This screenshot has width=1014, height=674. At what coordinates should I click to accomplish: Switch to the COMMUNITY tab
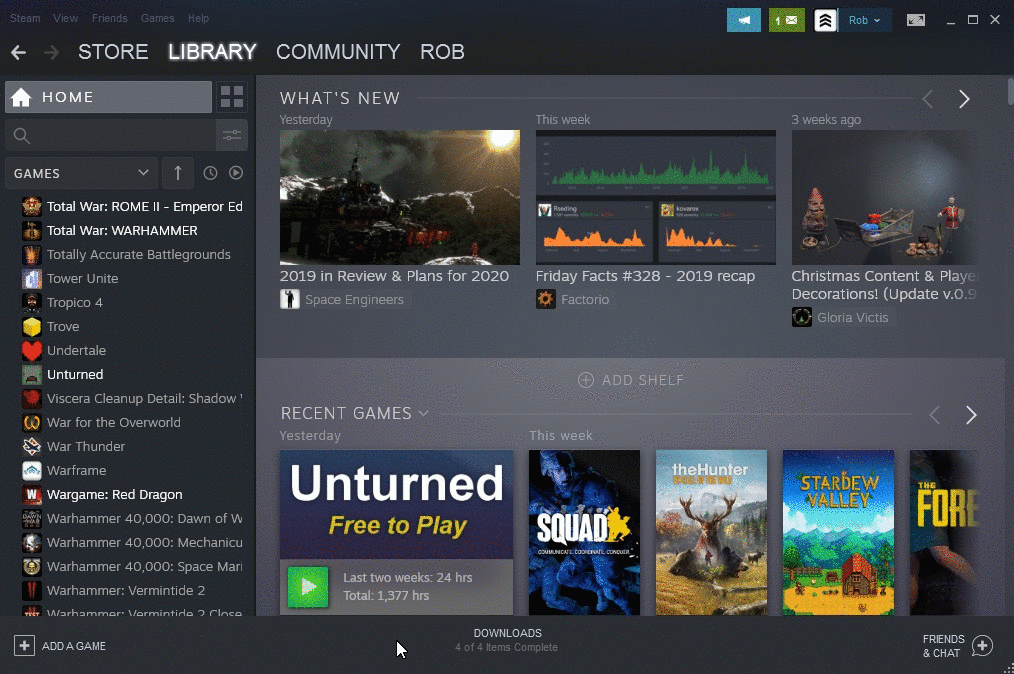[x=338, y=52]
